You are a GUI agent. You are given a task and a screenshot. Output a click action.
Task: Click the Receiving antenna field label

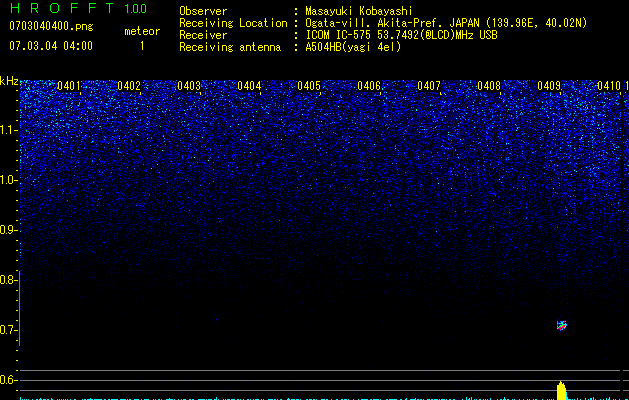pyautogui.click(x=230, y=47)
